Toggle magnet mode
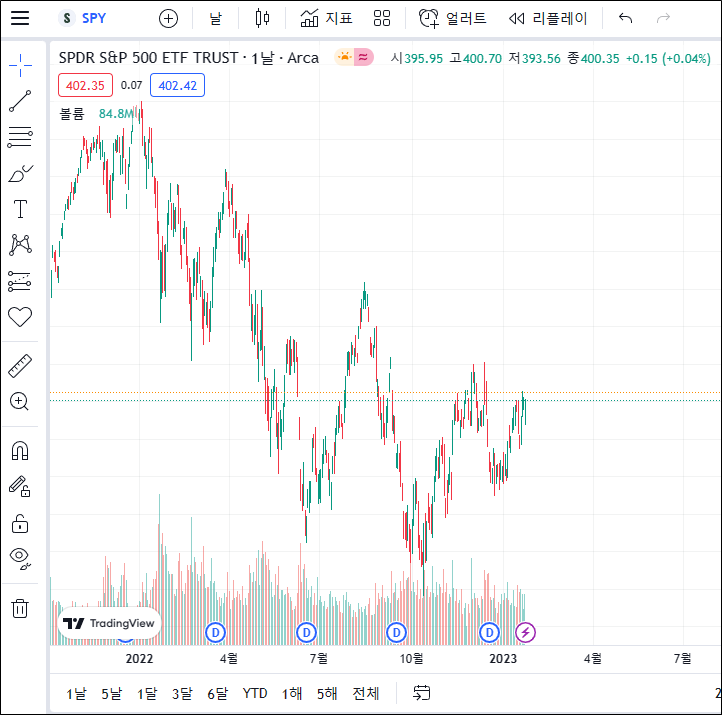 [20, 451]
